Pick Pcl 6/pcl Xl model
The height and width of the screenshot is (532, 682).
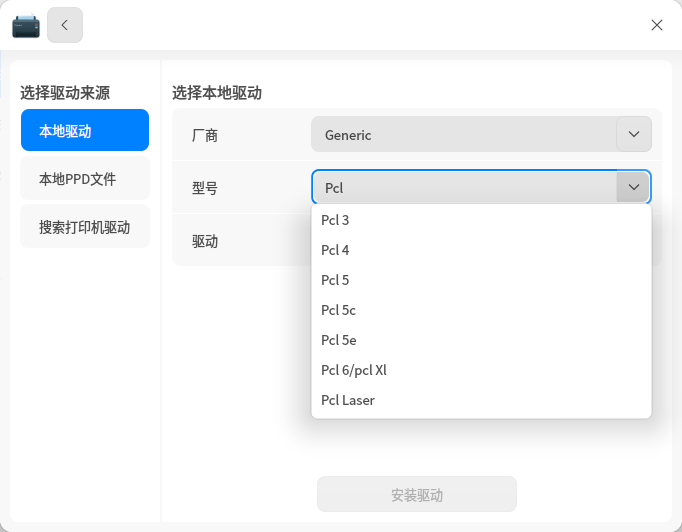coord(354,370)
